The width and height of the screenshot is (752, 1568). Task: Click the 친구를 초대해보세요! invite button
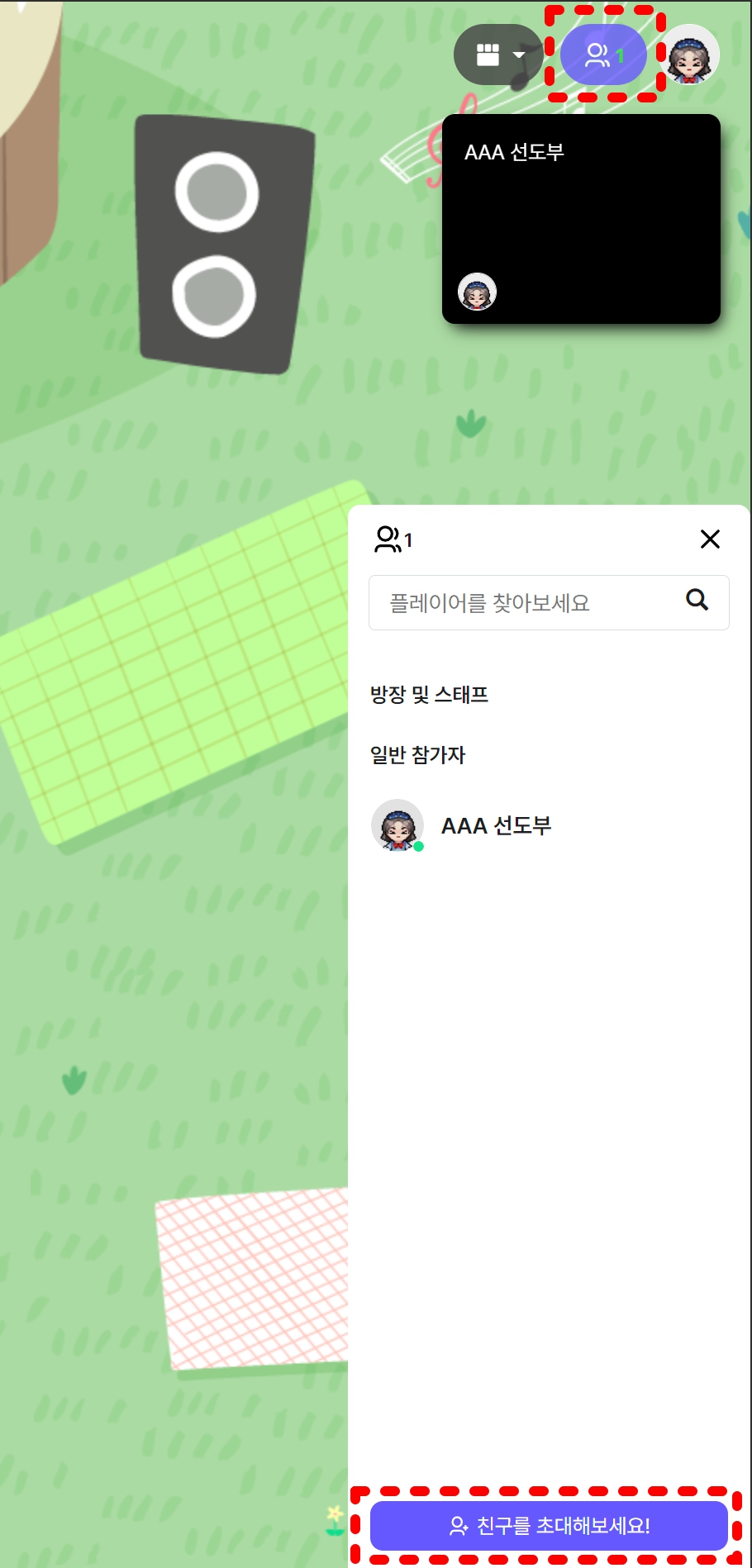[549, 1526]
